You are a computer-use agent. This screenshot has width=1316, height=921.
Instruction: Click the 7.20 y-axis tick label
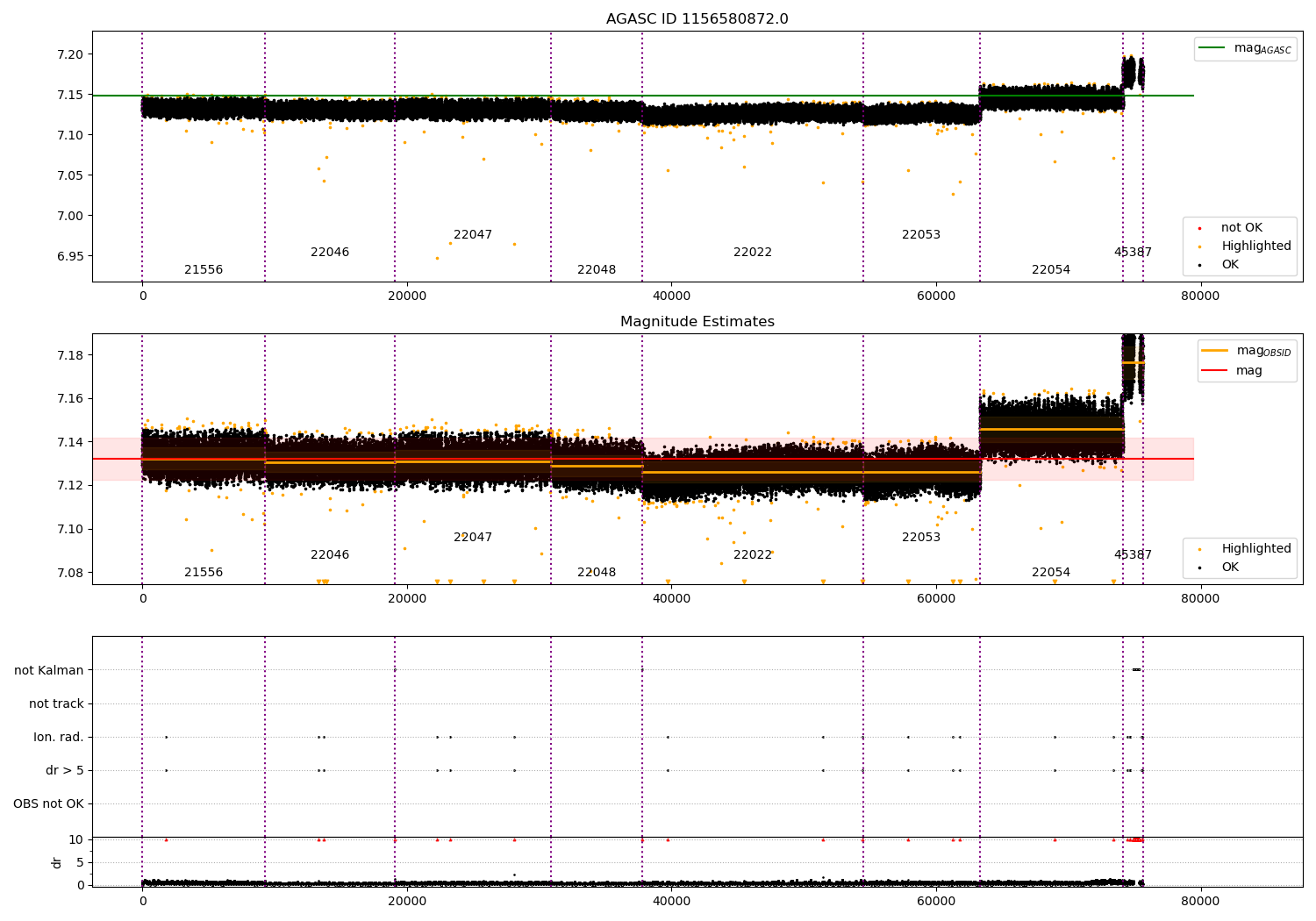point(71,54)
